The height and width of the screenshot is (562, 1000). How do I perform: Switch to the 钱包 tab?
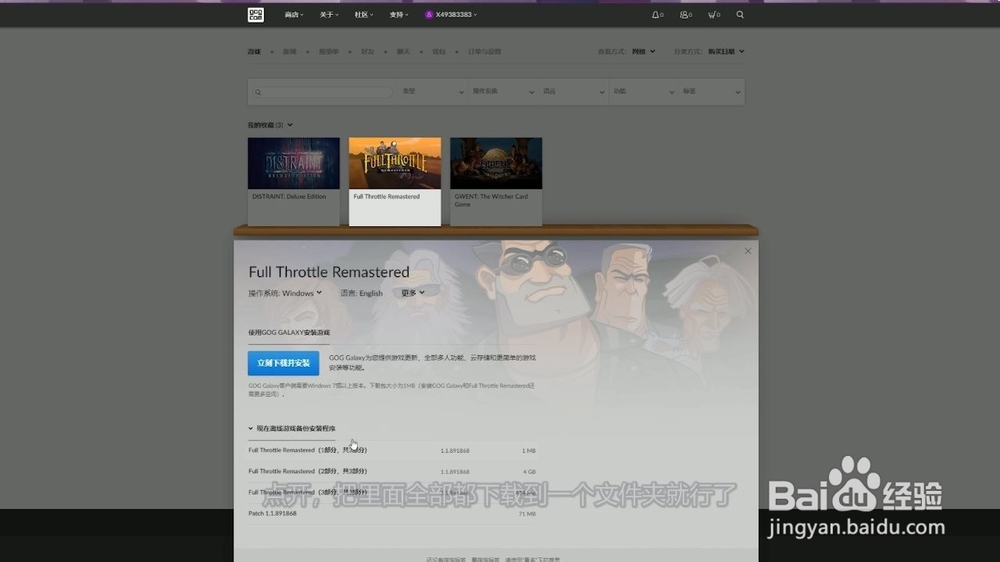point(439,52)
